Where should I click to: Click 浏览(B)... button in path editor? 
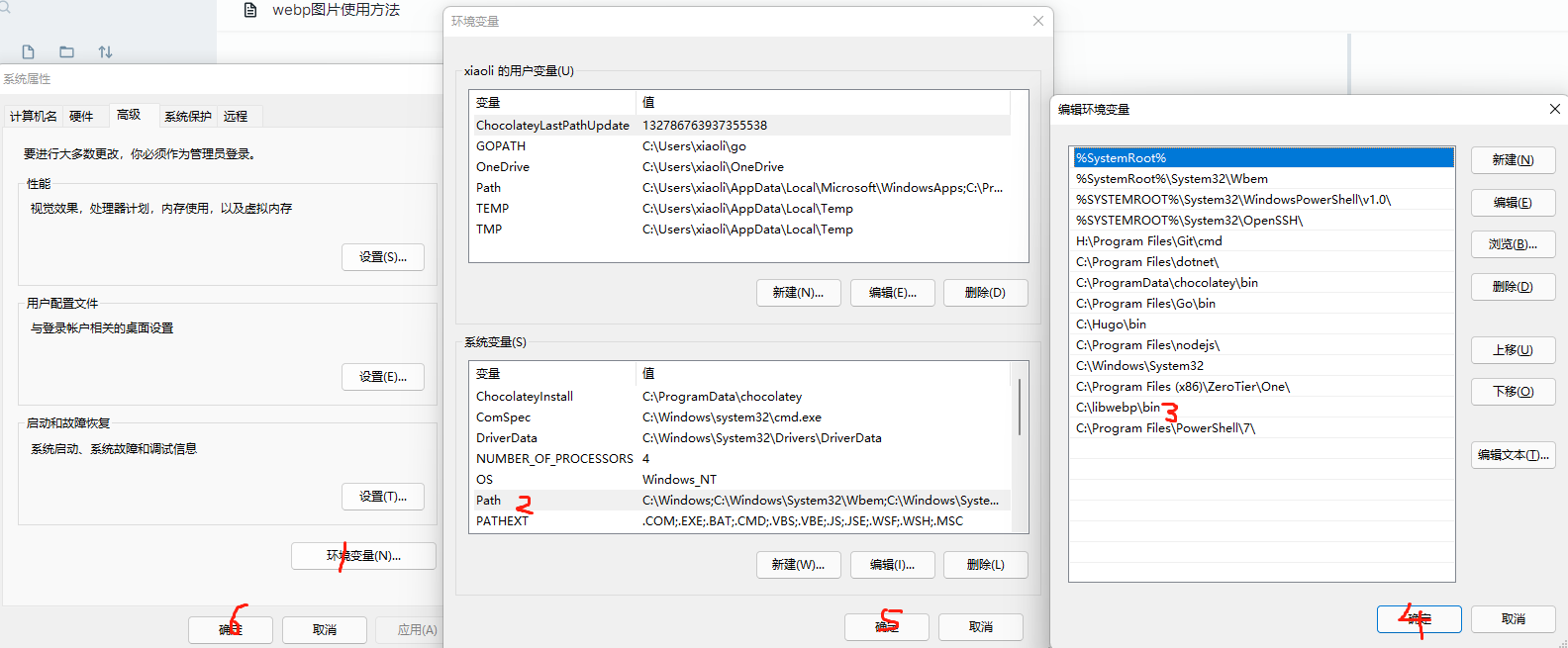[1513, 244]
